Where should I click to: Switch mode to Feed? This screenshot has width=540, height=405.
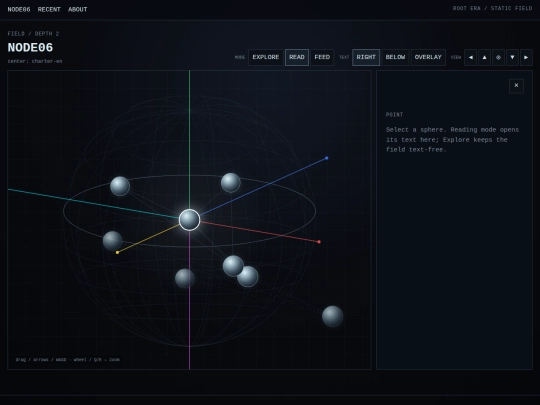pyautogui.click(x=322, y=58)
